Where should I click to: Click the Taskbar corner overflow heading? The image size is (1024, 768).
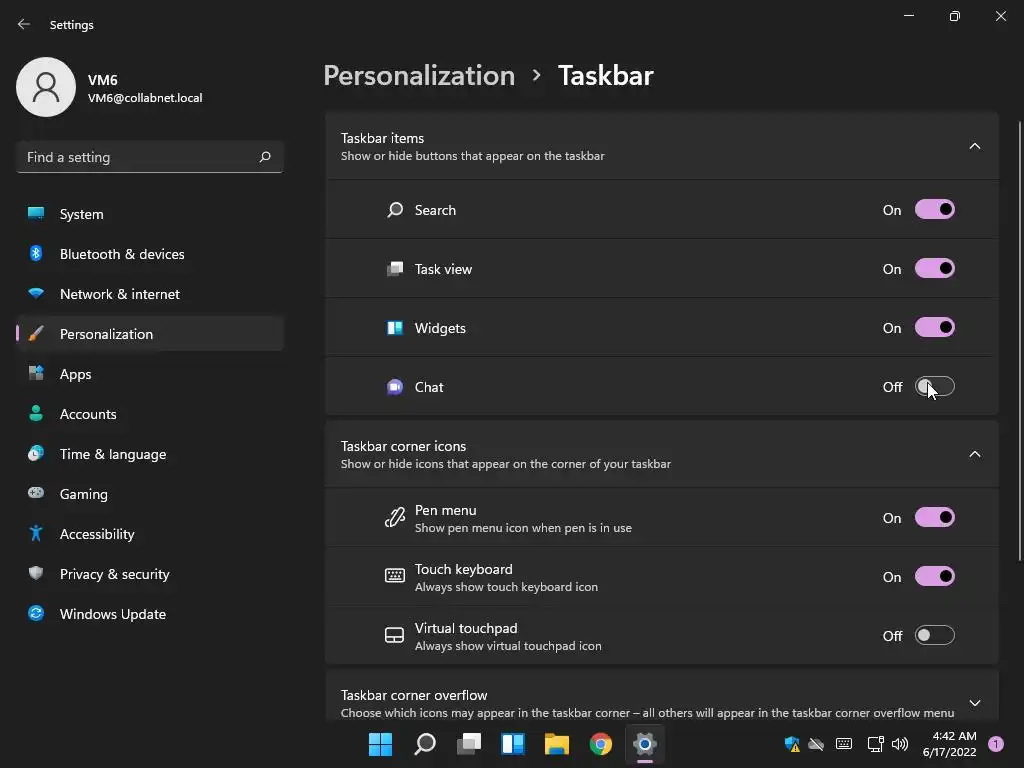point(414,696)
